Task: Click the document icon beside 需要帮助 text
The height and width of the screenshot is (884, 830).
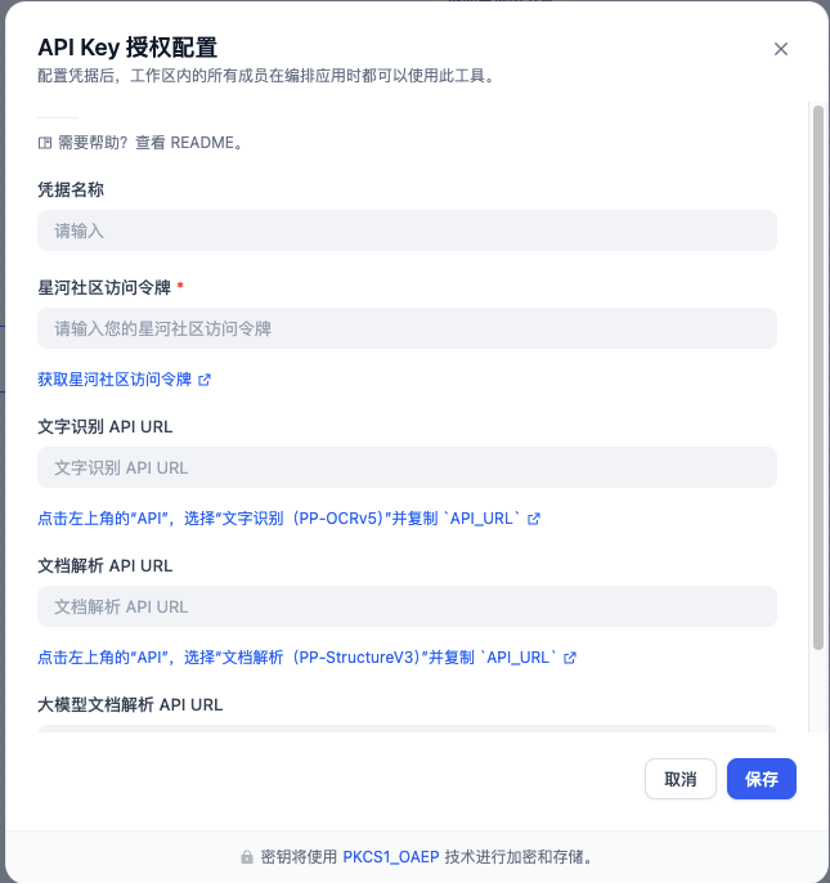Action: (x=44, y=142)
